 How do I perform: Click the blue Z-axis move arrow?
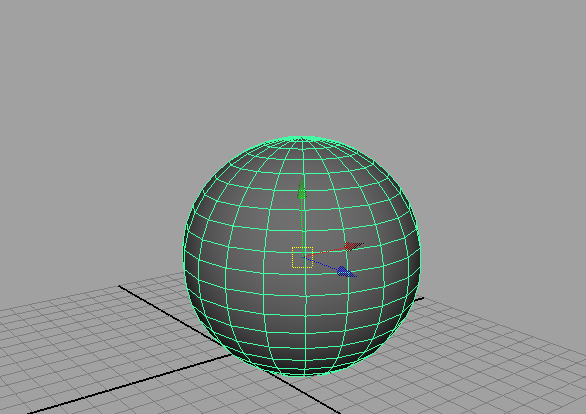[x=346, y=272]
